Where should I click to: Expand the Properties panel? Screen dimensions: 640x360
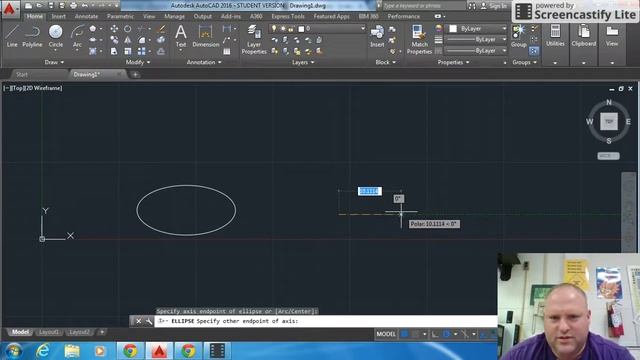(x=453, y=62)
